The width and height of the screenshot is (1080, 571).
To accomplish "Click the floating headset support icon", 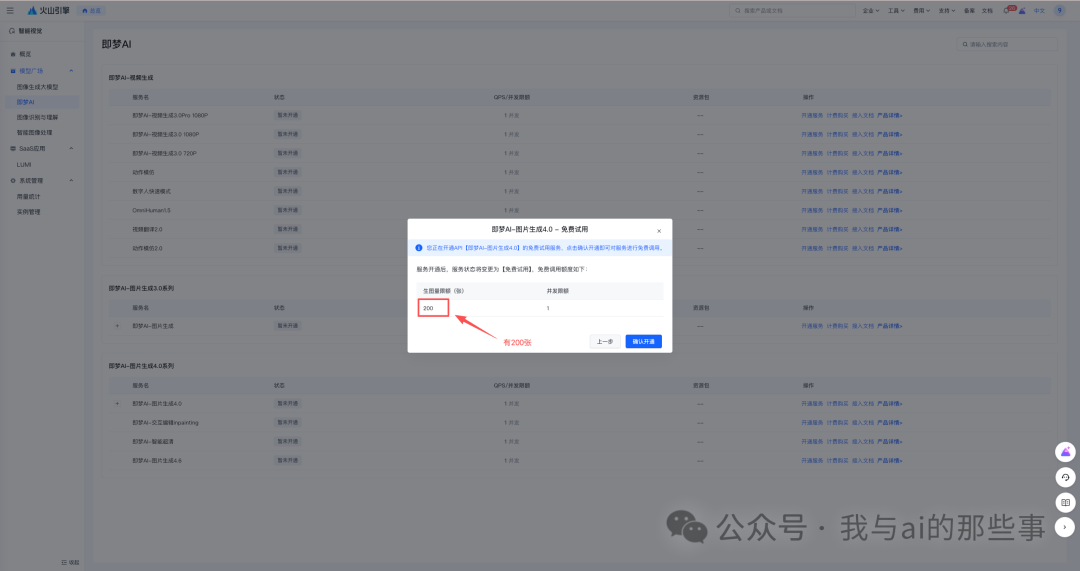I will (1065, 477).
